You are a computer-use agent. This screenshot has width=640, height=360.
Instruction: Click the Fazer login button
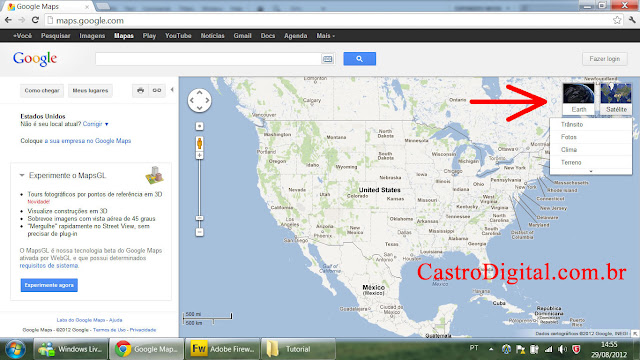604,59
